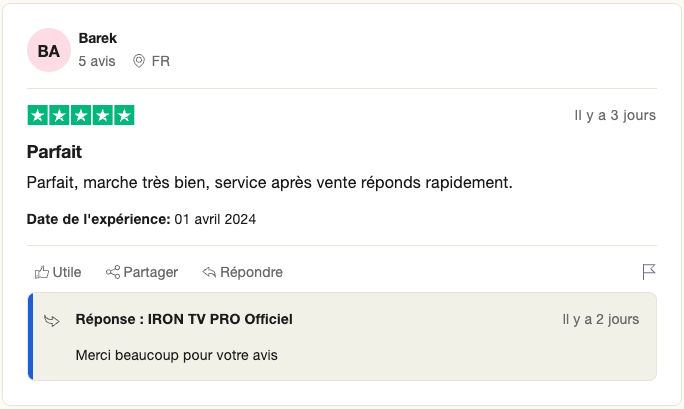Flag this review with flag icon
The height and width of the screenshot is (409, 684).
[649, 272]
